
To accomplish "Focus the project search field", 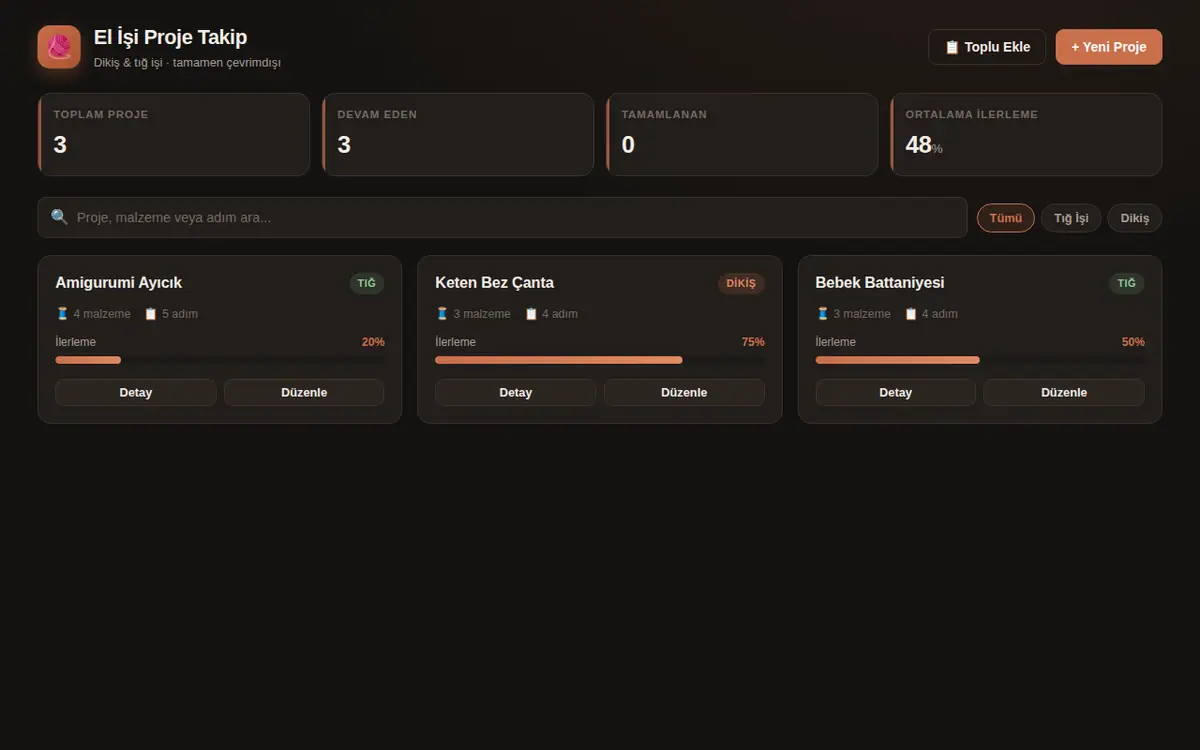I will pyautogui.click(x=502, y=217).
